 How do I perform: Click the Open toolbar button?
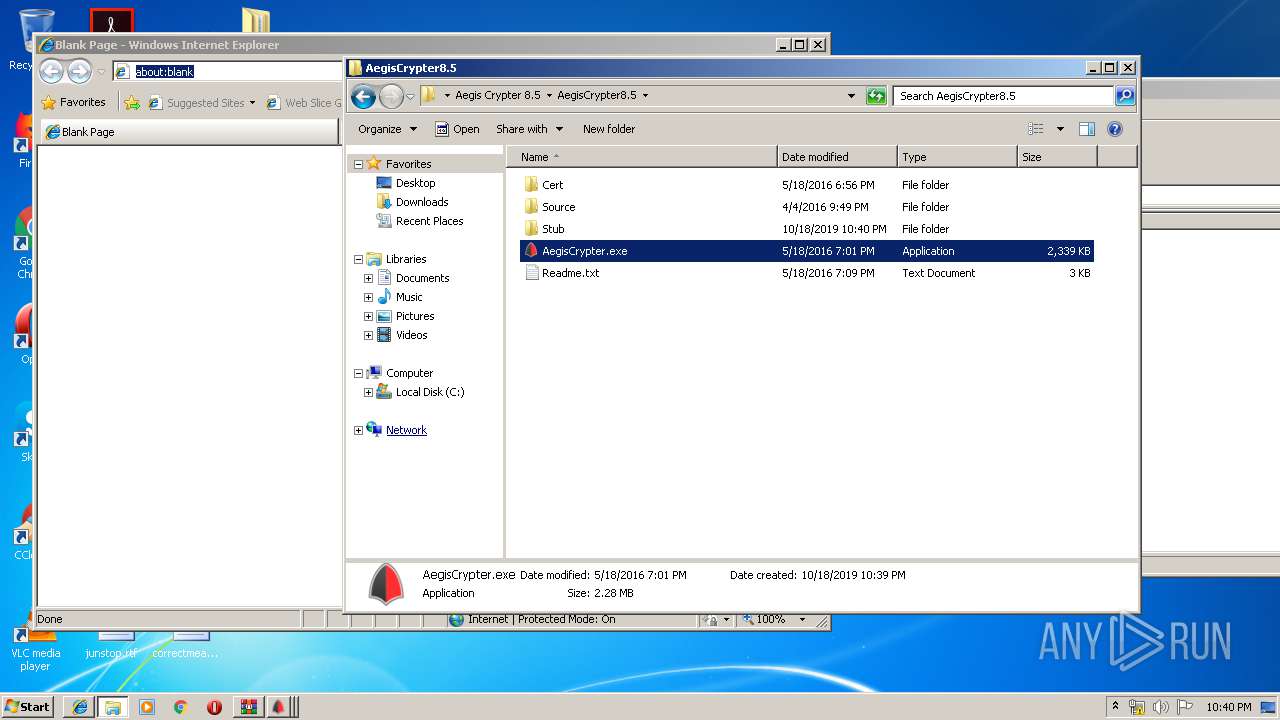(x=457, y=129)
